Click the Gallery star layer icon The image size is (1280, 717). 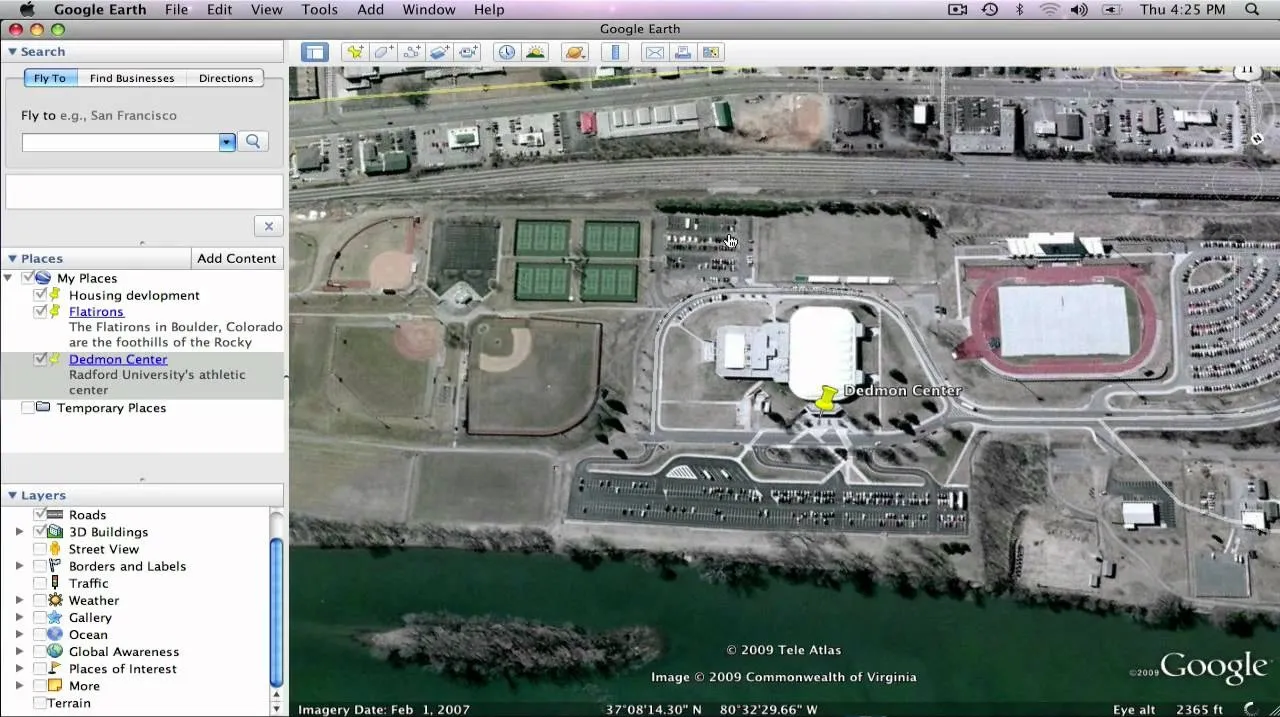pos(55,617)
